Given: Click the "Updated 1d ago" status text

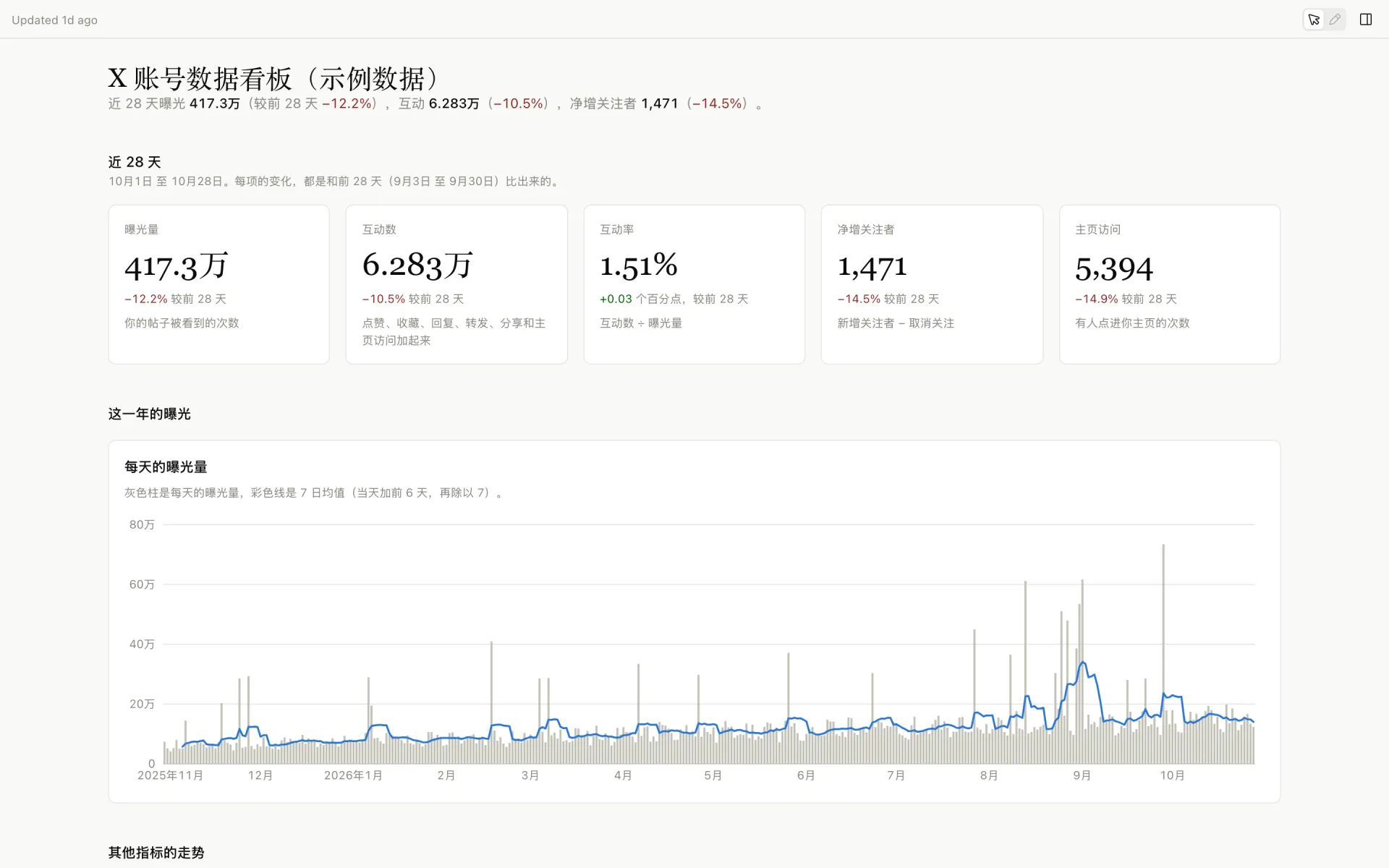Looking at the screenshot, I should pyautogui.click(x=54, y=20).
